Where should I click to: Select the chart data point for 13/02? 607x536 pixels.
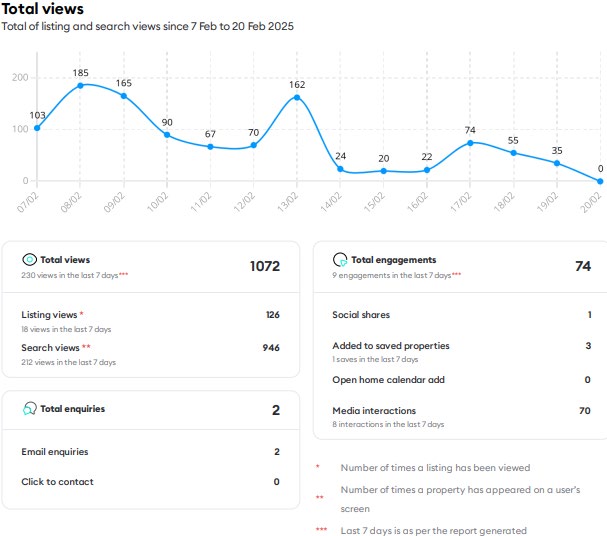click(x=297, y=97)
